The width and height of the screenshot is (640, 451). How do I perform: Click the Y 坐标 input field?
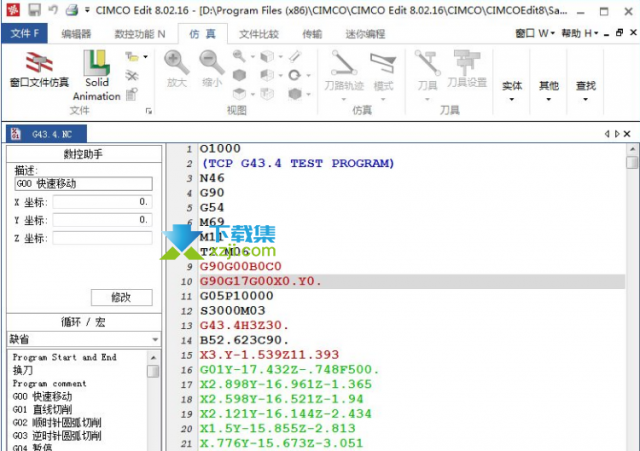click(102, 220)
